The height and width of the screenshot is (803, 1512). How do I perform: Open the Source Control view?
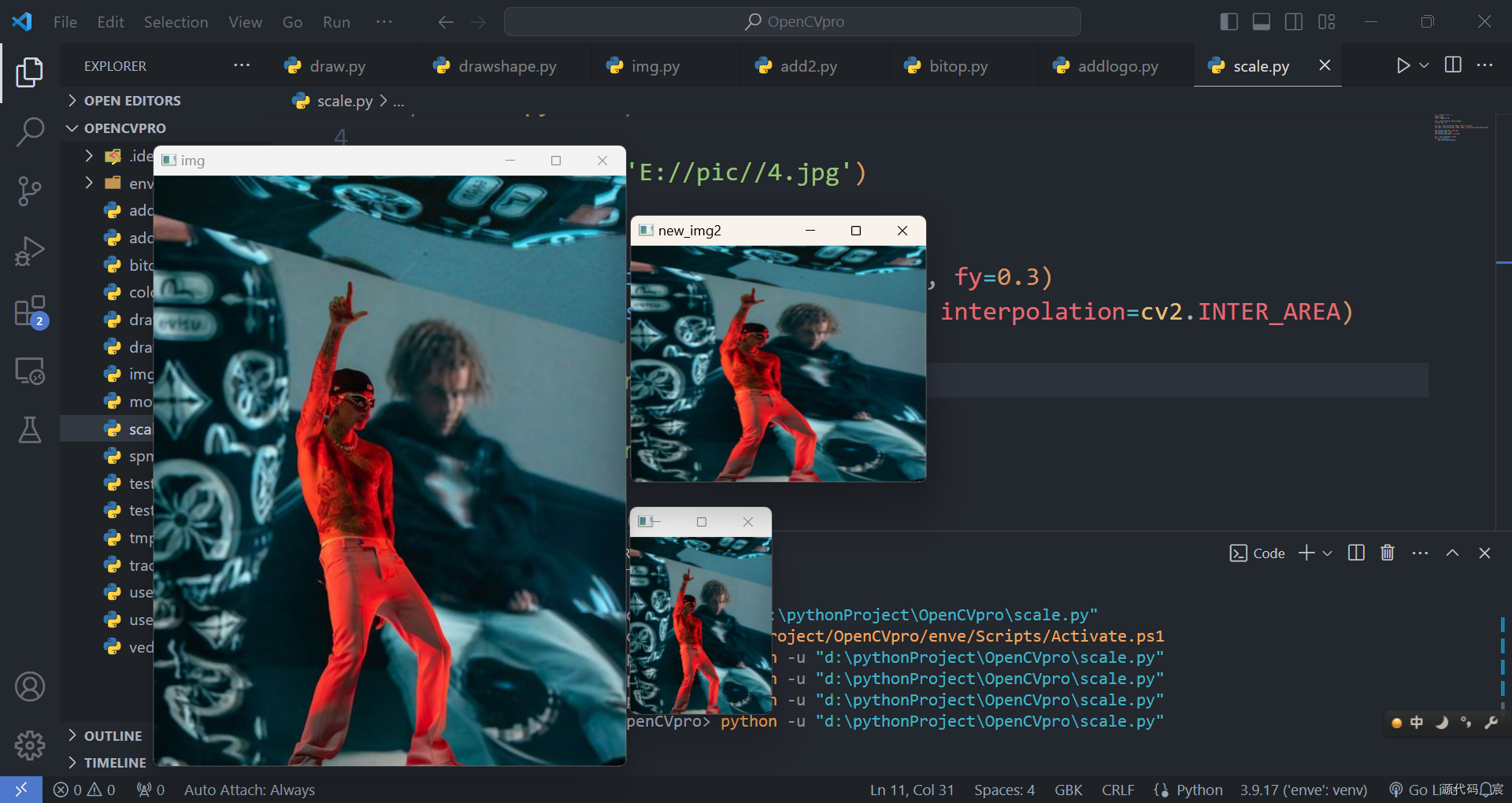pyautogui.click(x=29, y=191)
